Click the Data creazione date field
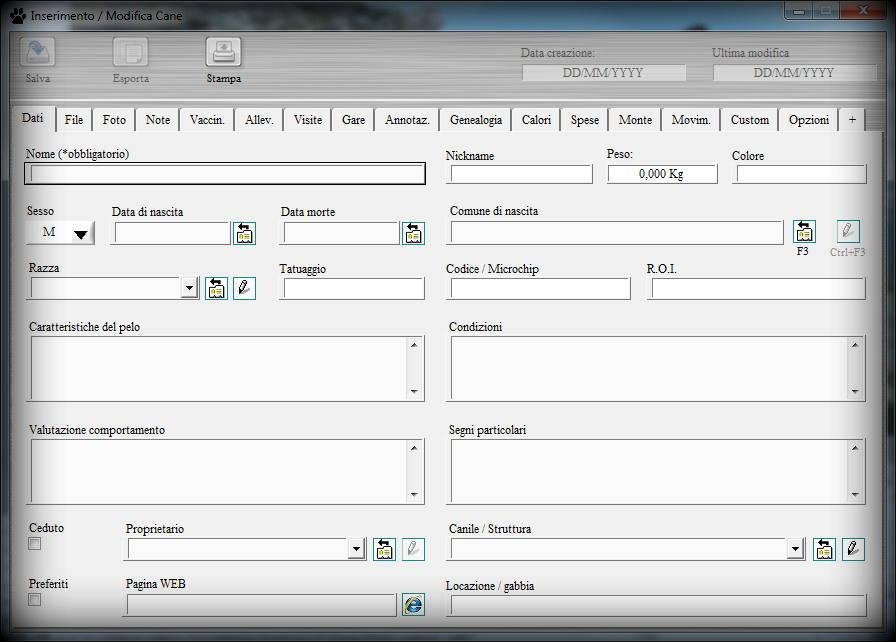This screenshot has width=896, height=642. pos(603,73)
